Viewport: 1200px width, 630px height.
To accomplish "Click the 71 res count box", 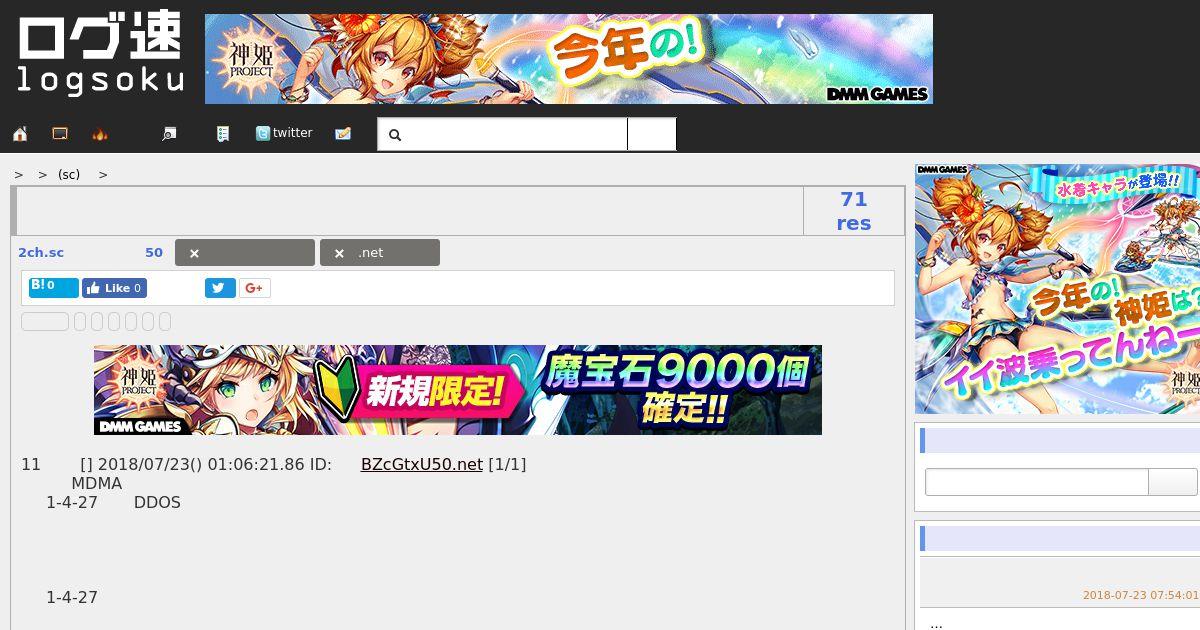I will 854,211.
